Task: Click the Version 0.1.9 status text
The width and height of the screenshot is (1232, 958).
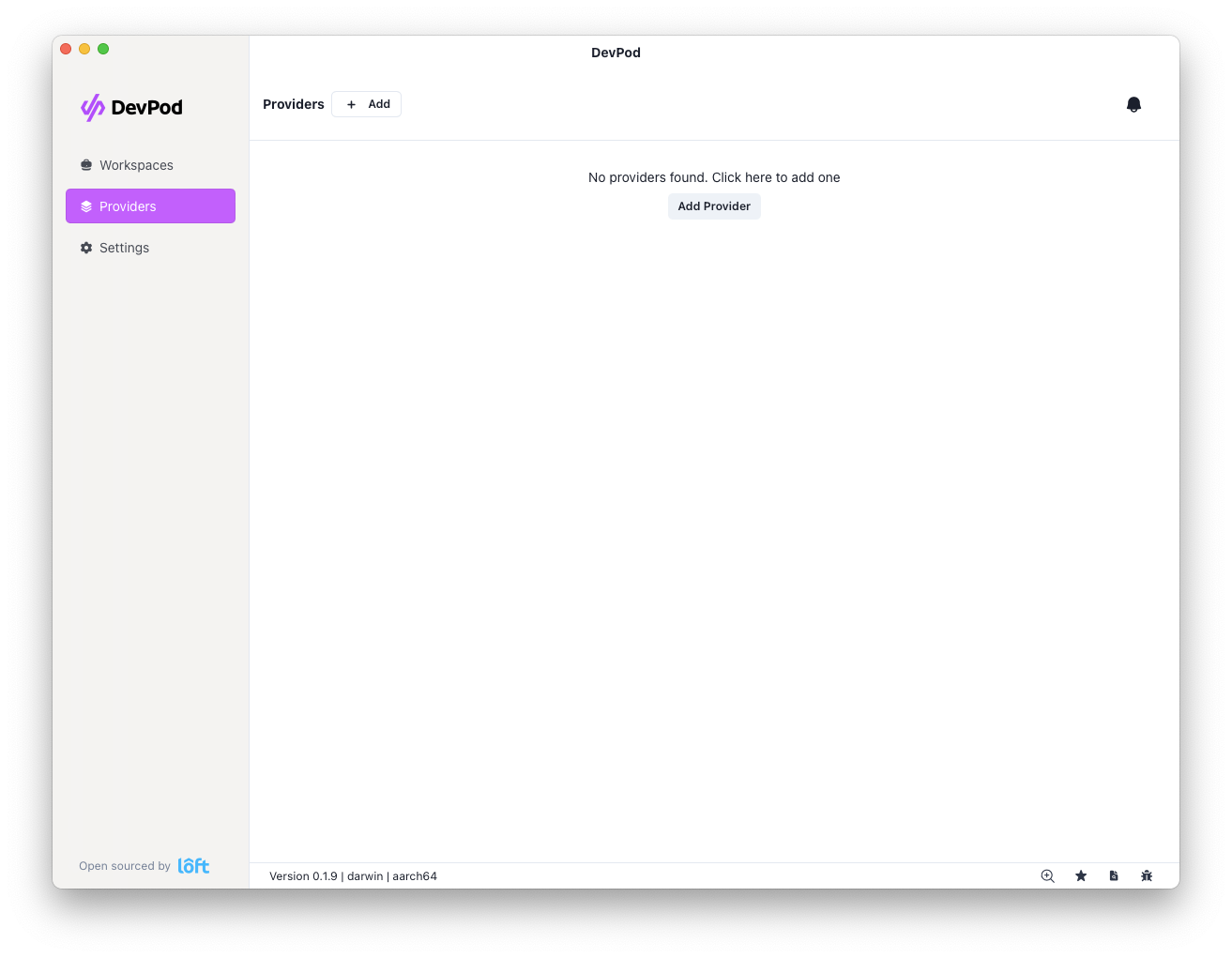Action: (x=353, y=876)
